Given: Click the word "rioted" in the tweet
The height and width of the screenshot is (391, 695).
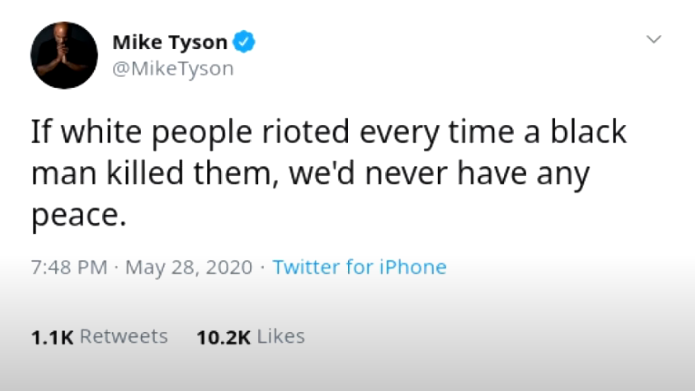Looking at the screenshot, I should [x=306, y=132].
